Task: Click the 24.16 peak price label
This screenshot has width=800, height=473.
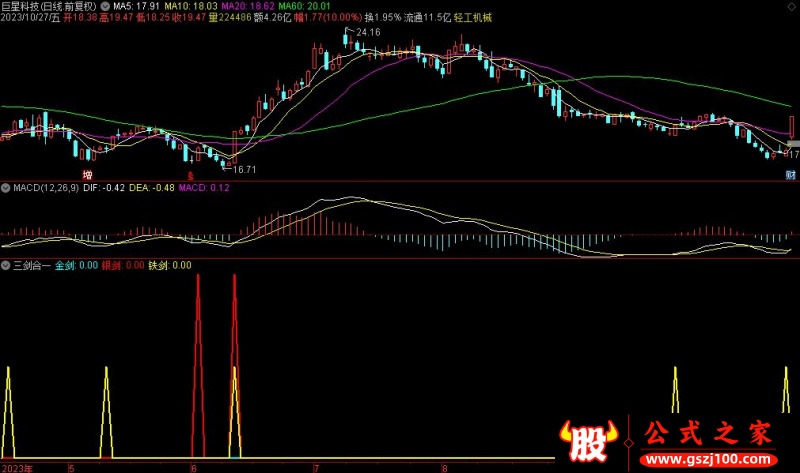Action: click(x=368, y=33)
